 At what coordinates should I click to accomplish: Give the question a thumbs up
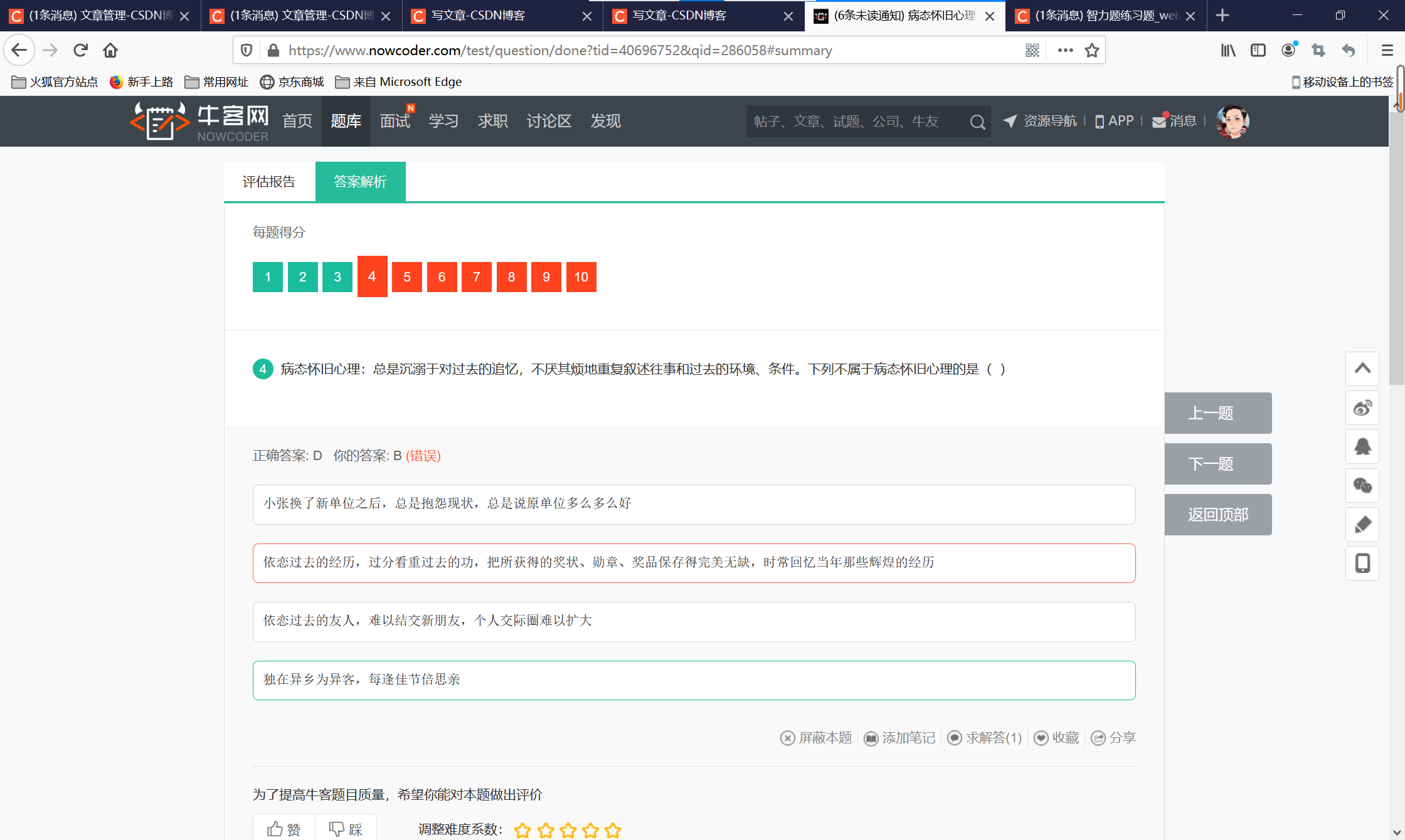284,829
